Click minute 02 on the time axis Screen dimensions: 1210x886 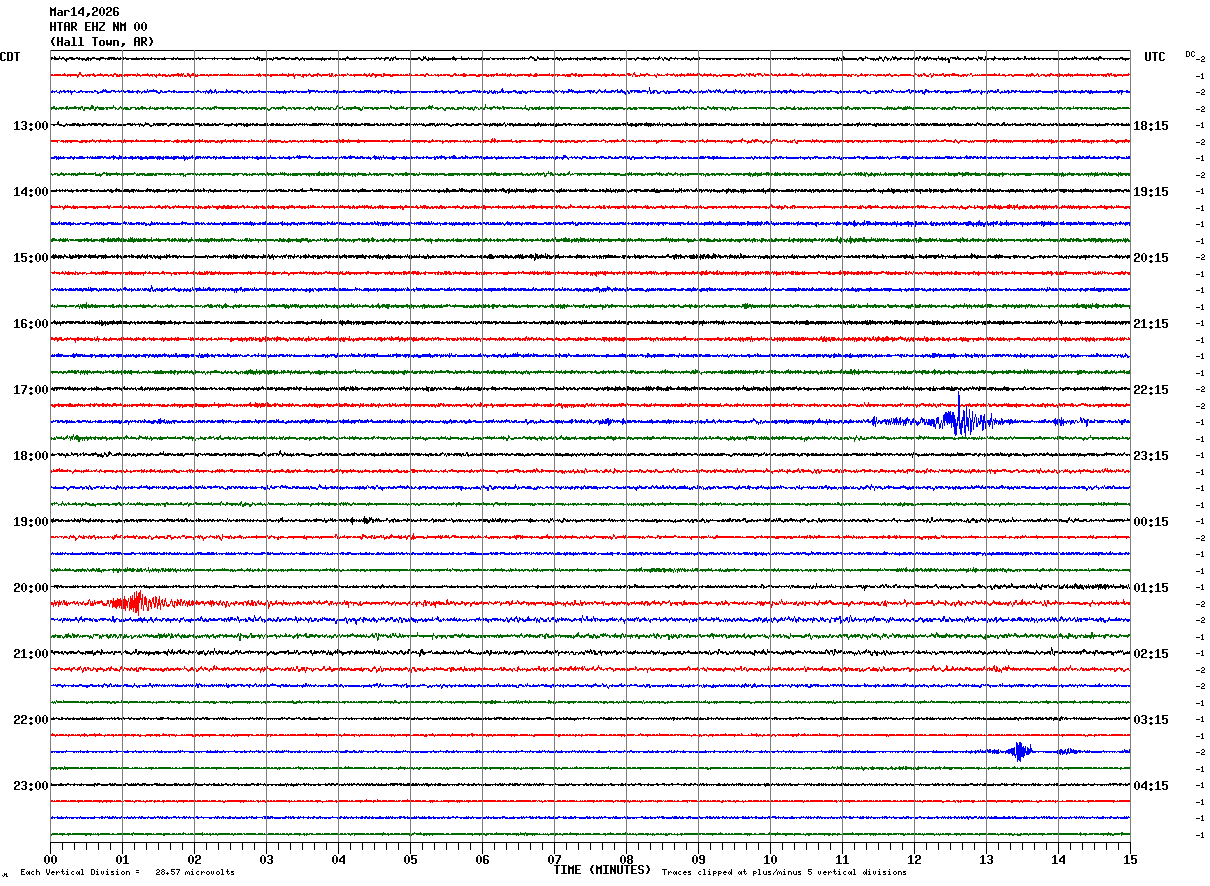click(194, 859)
